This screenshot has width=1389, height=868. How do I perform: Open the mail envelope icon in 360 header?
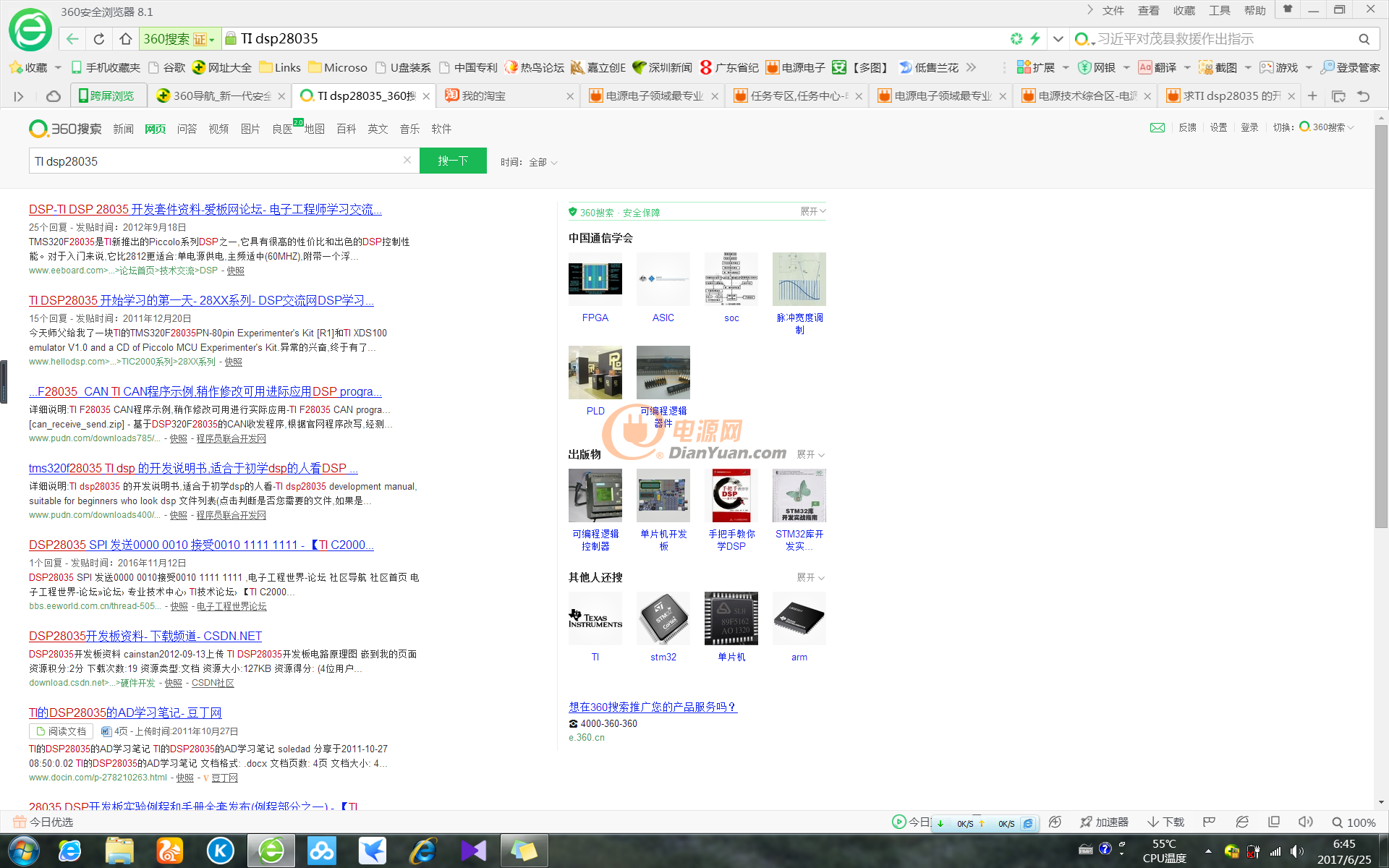point(1157,127)
